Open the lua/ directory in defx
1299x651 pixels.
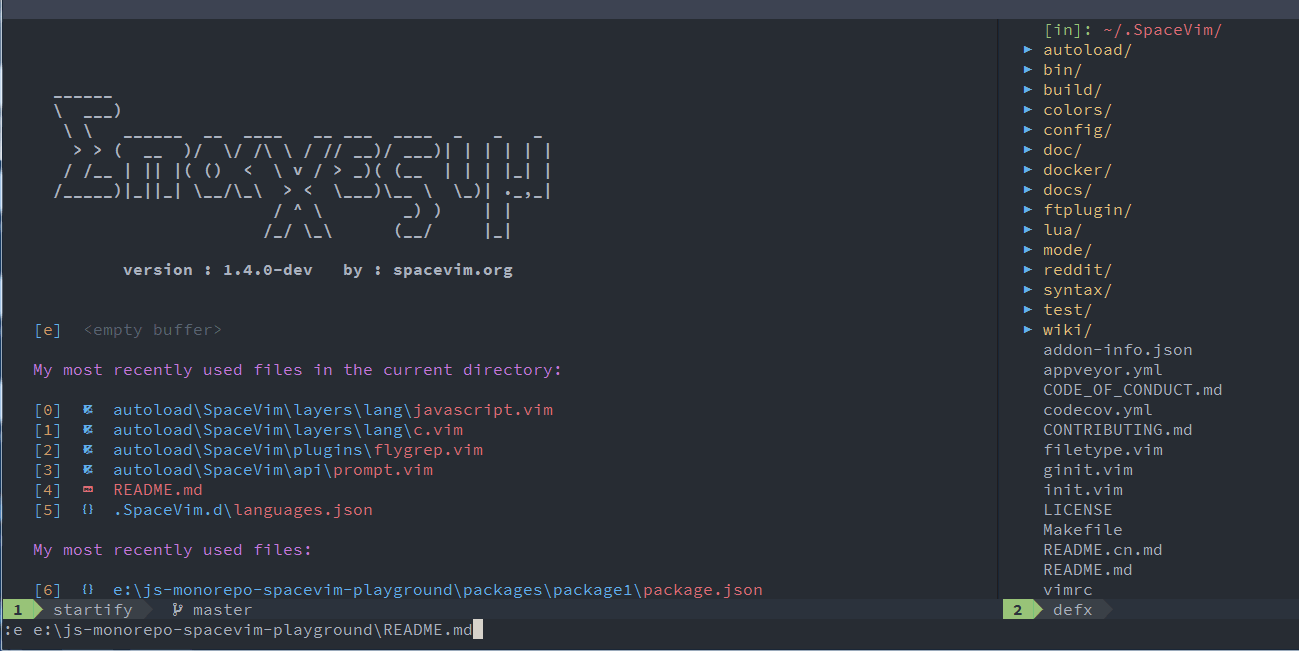point(1062,230)
